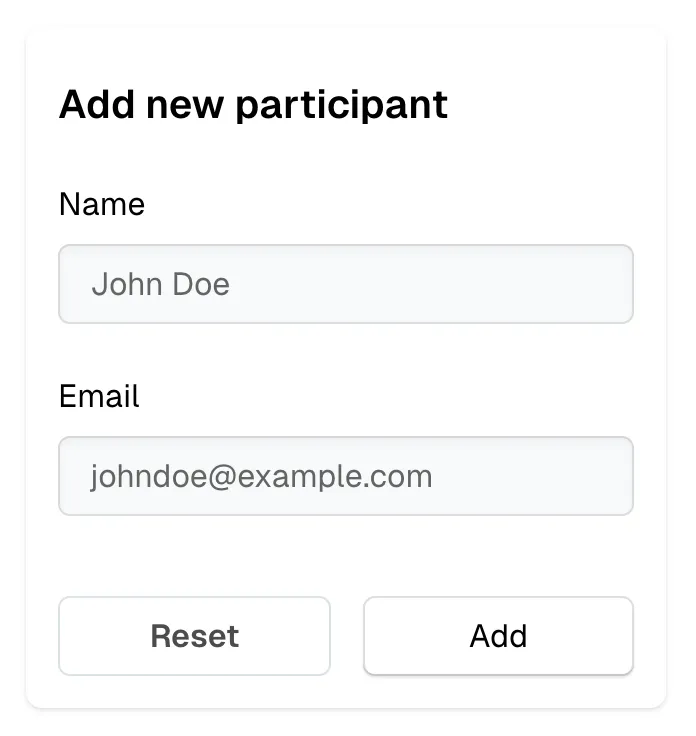Click the "Name" text above first field
Viewport: 696px width, 736px height.
click(x=102, y=205)
